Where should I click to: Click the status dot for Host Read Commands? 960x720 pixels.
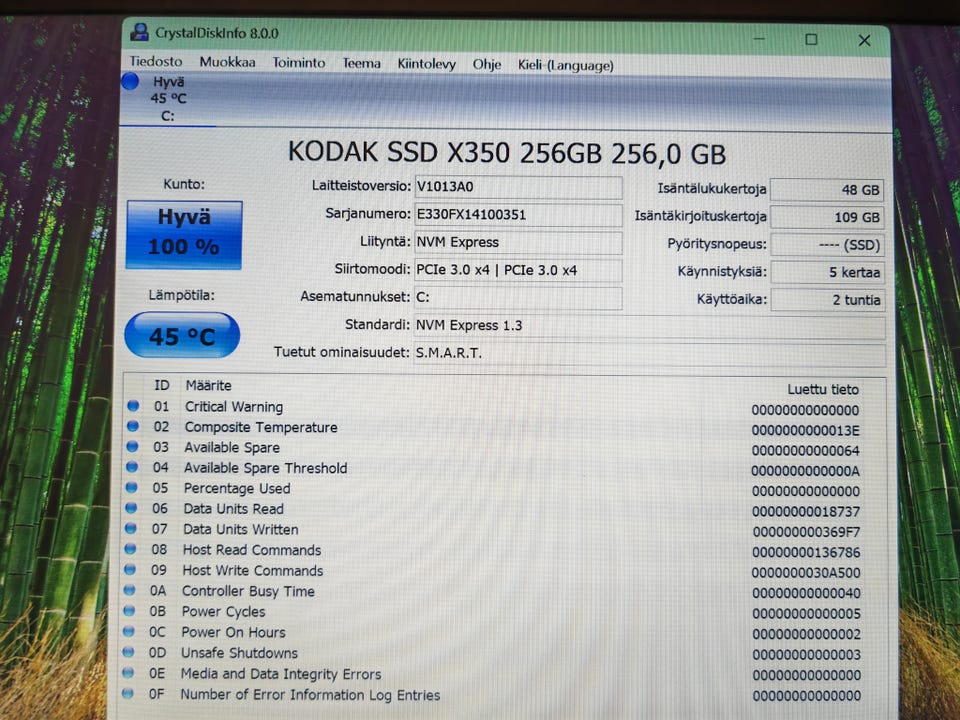pos(130,549)
